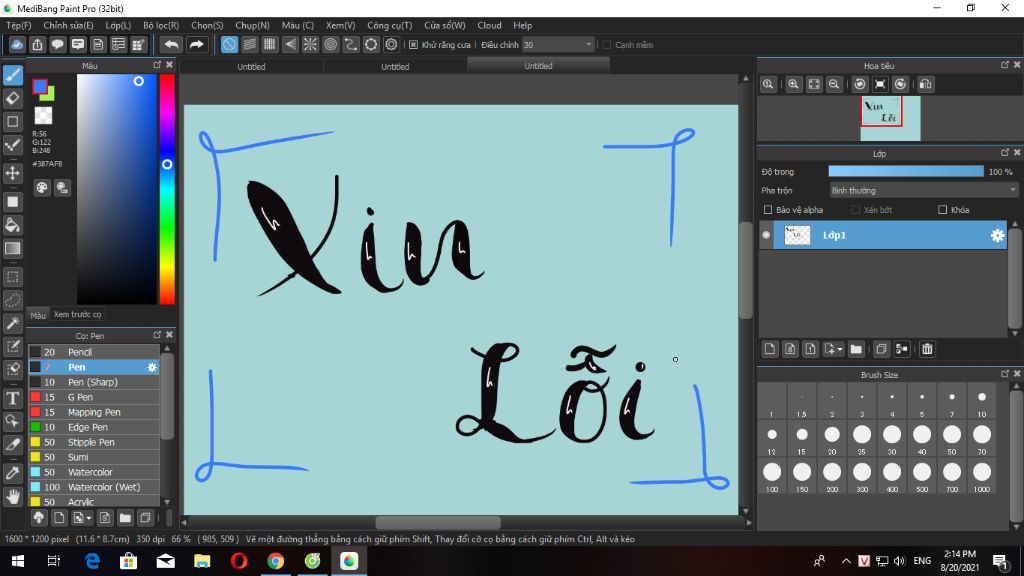The width and height of the screenshot is (1024, 576).
Task: Adjust the Độ trong opacity slider
Action: click(906, 171)
